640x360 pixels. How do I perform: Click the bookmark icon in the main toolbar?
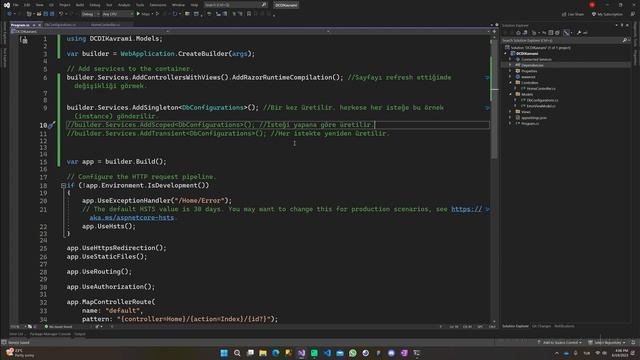[x=249, y=14]
